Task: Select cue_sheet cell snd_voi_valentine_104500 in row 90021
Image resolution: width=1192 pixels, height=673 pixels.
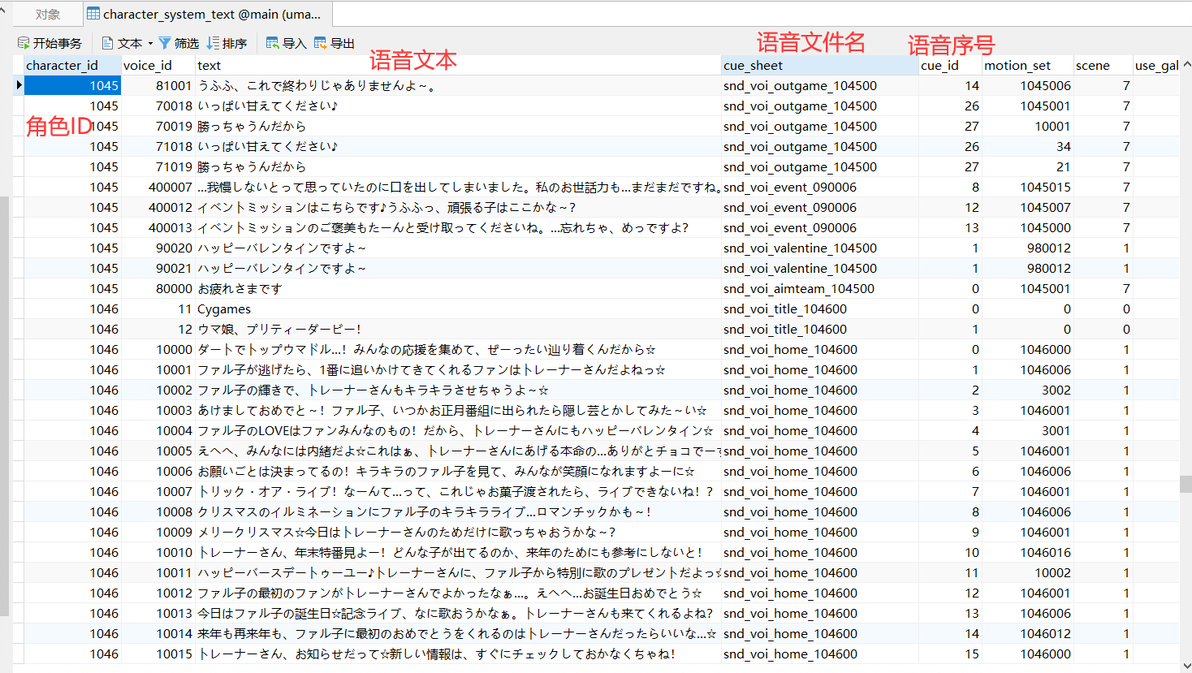Action: [x=820, y=268]
